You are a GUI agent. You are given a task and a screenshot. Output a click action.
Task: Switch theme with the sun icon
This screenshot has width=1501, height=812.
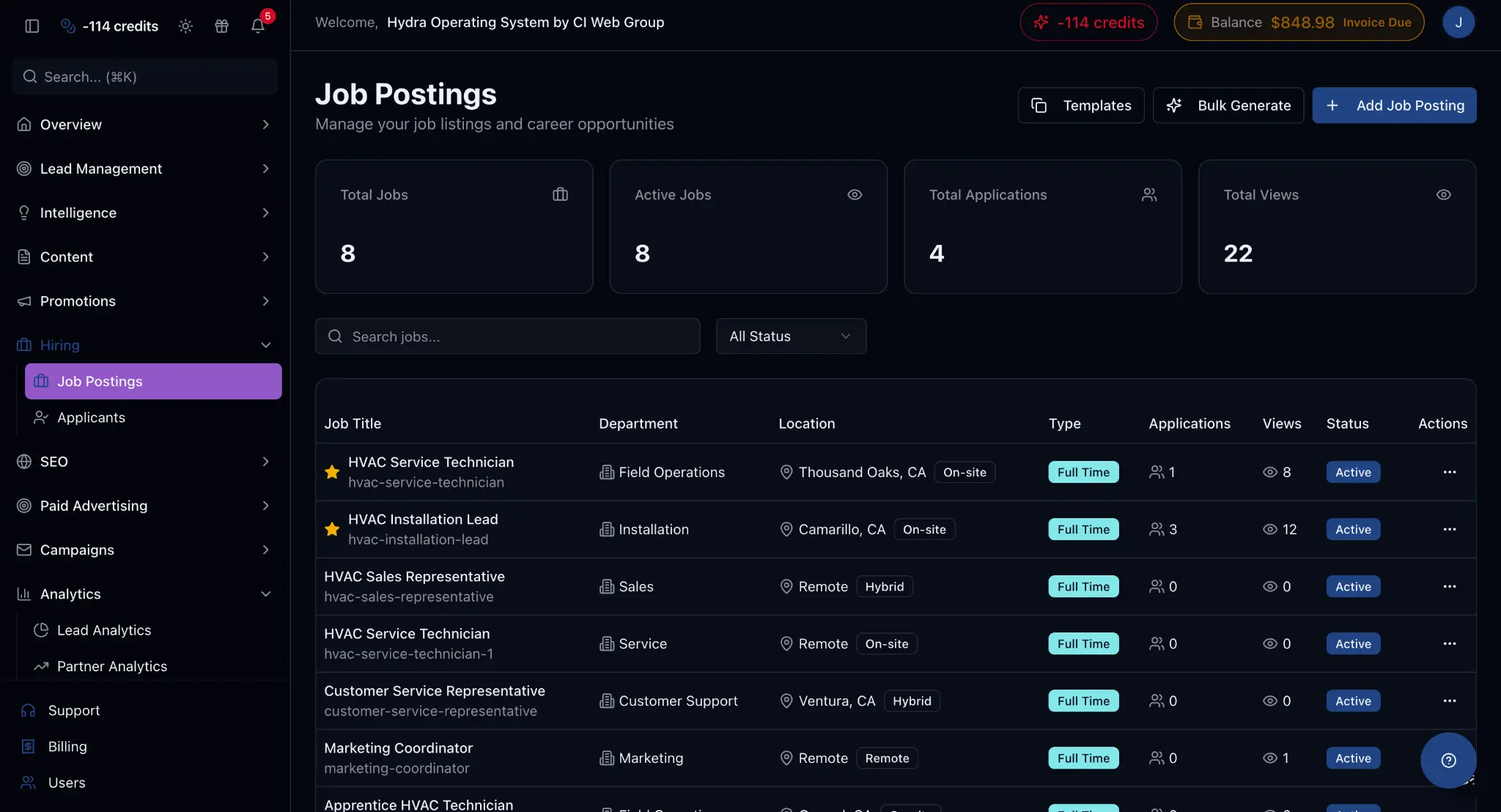[185, 26]
